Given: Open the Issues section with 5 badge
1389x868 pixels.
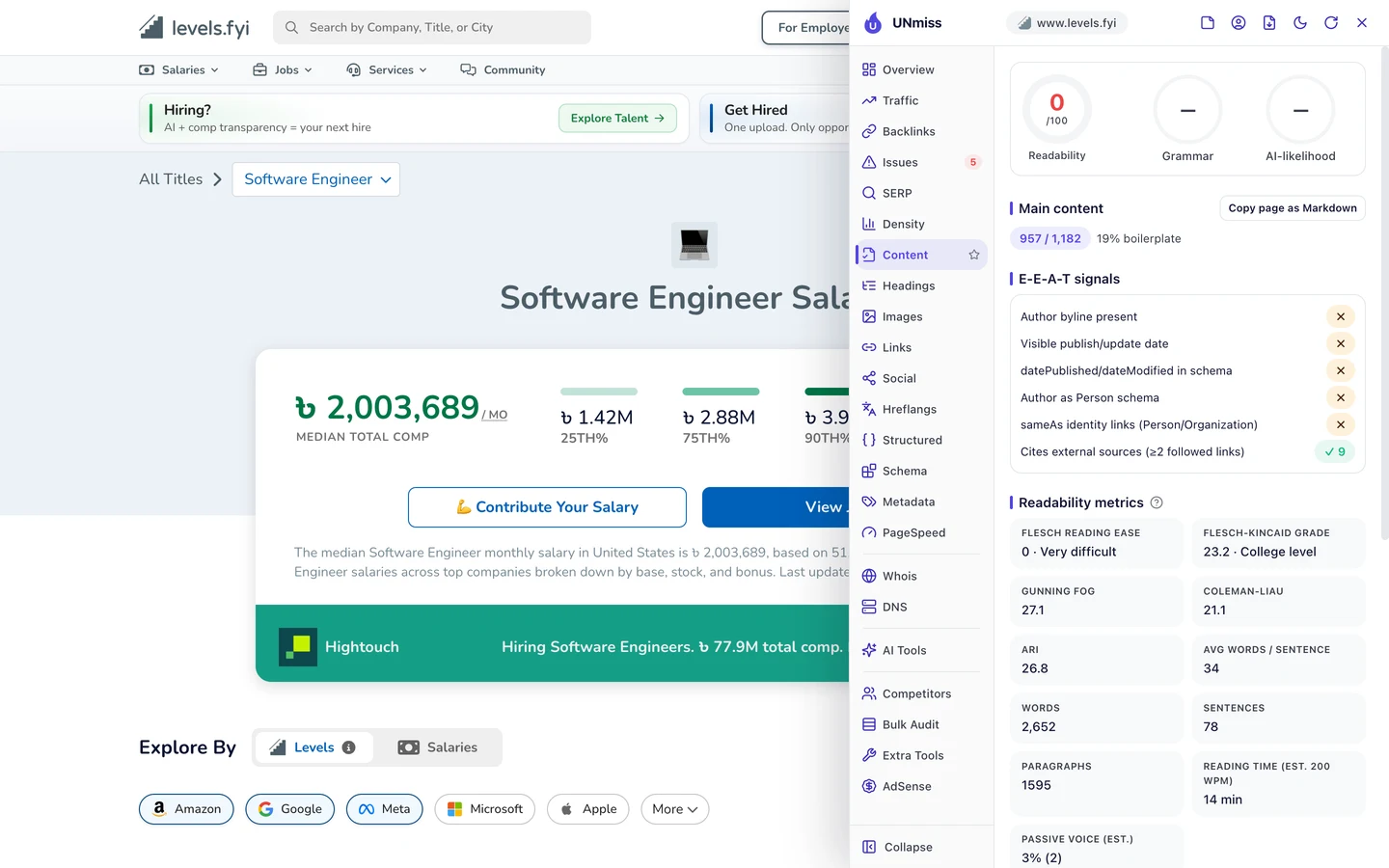Looking at the screenshot, I should [921, 162].
